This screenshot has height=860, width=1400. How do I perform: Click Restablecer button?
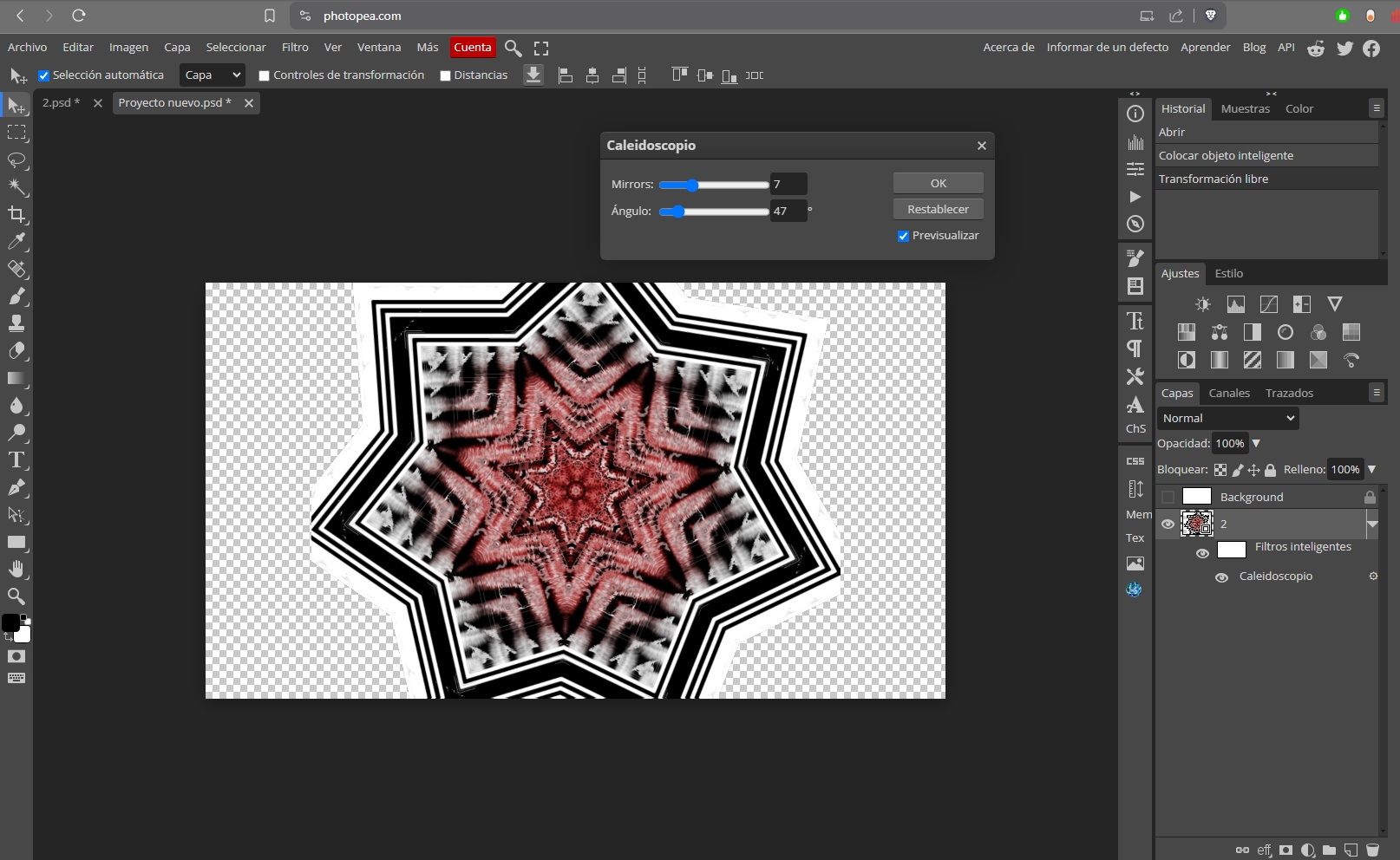939,209
